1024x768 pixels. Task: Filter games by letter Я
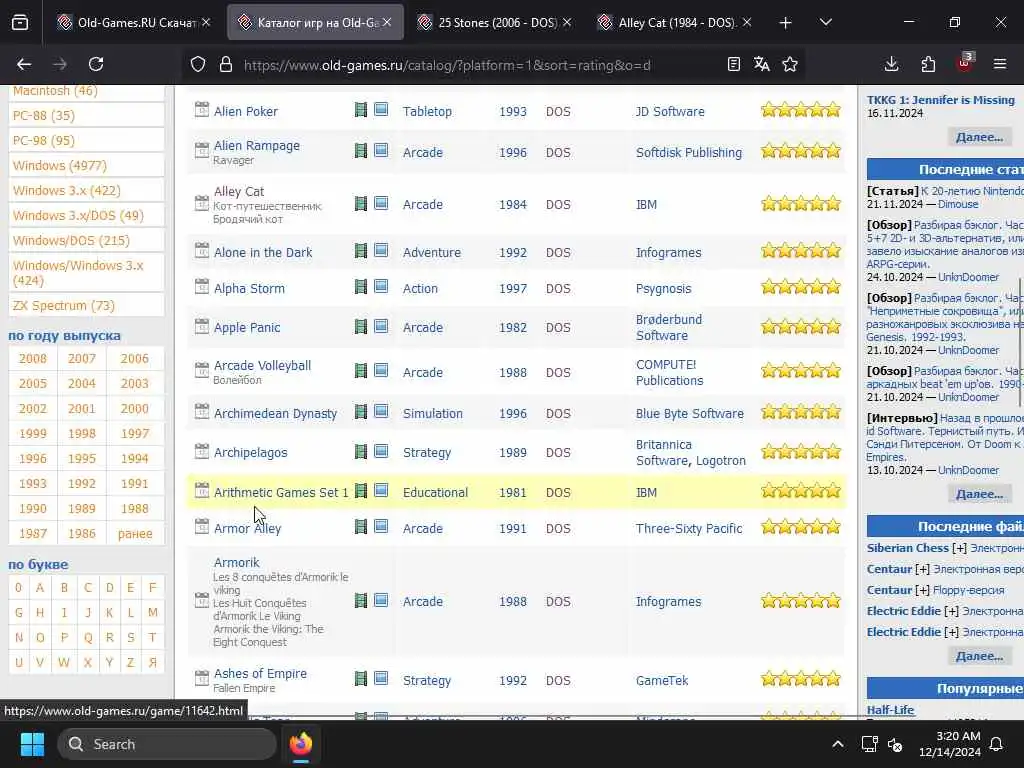(x=152, y=662)
